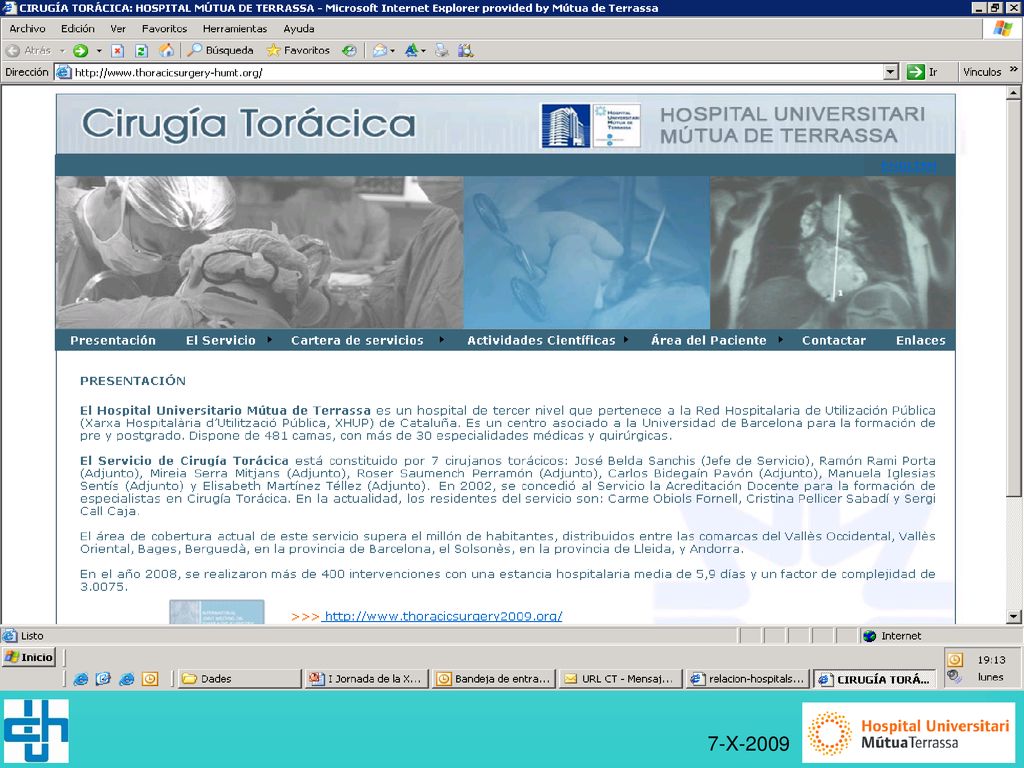This screenshot has width=1024, height=768.
Task: Open the Contactar page
Action: point(834,340)
